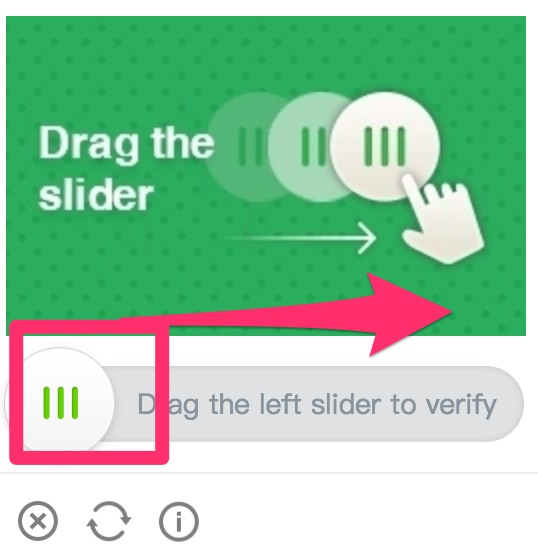Click the solid white circle in illustration
Viewport: 538px width, 554px height.
click(x=385, y=147)
